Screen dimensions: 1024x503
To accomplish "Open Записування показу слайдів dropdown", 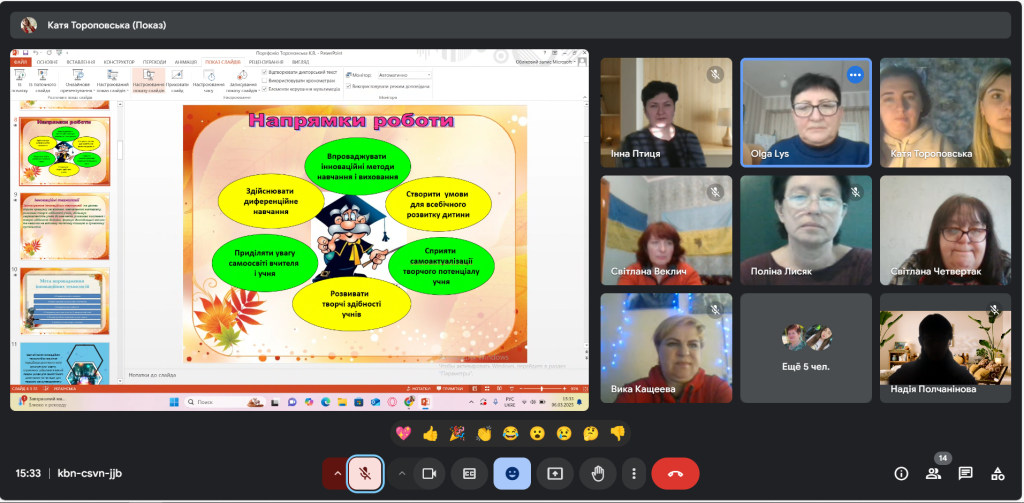I will (x=242, y=80).
